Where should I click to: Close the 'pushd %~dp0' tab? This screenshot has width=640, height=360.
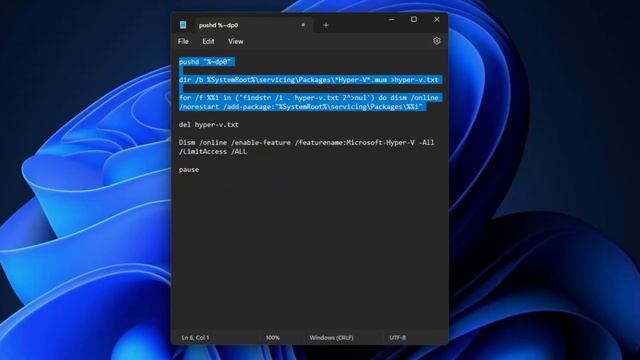click(303, 25)
